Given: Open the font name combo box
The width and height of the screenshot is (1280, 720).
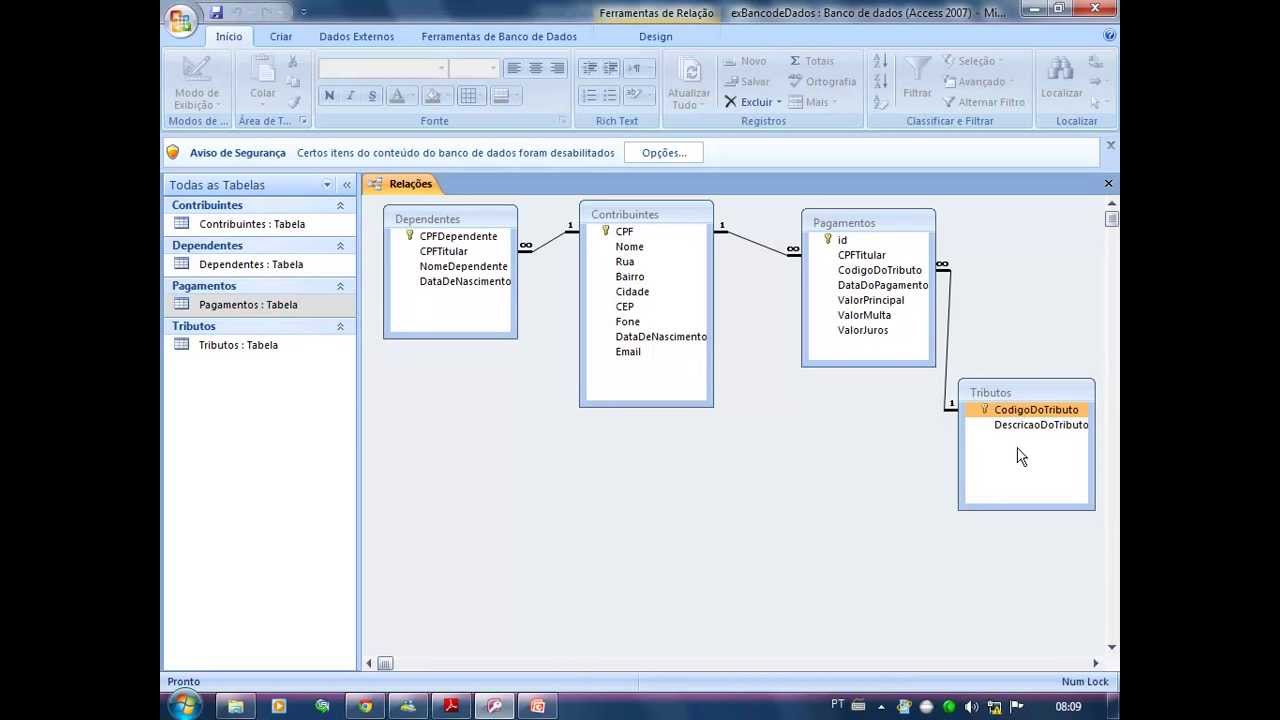Looking at the screenshot, I should pyautogui.click(x=383, y=68).
